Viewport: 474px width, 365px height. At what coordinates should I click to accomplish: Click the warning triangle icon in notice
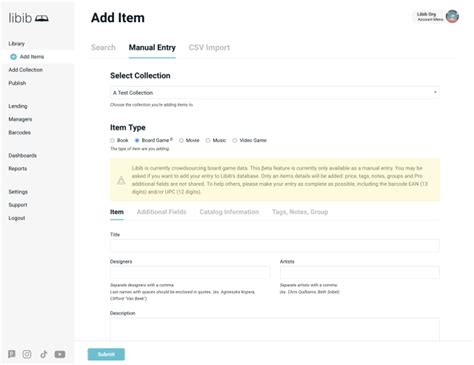(x=121, y=180)
